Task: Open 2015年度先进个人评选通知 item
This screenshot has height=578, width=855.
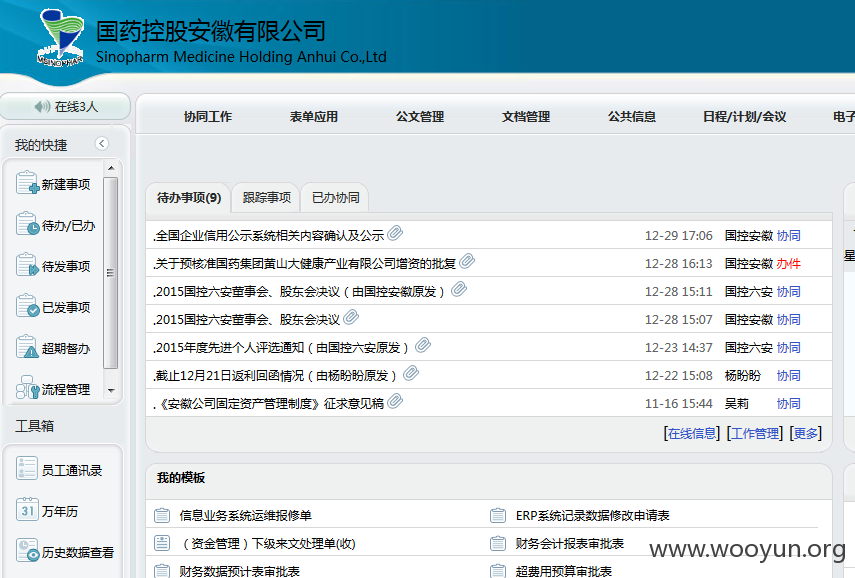Action: pyautogui.click(x=281, y=348)
